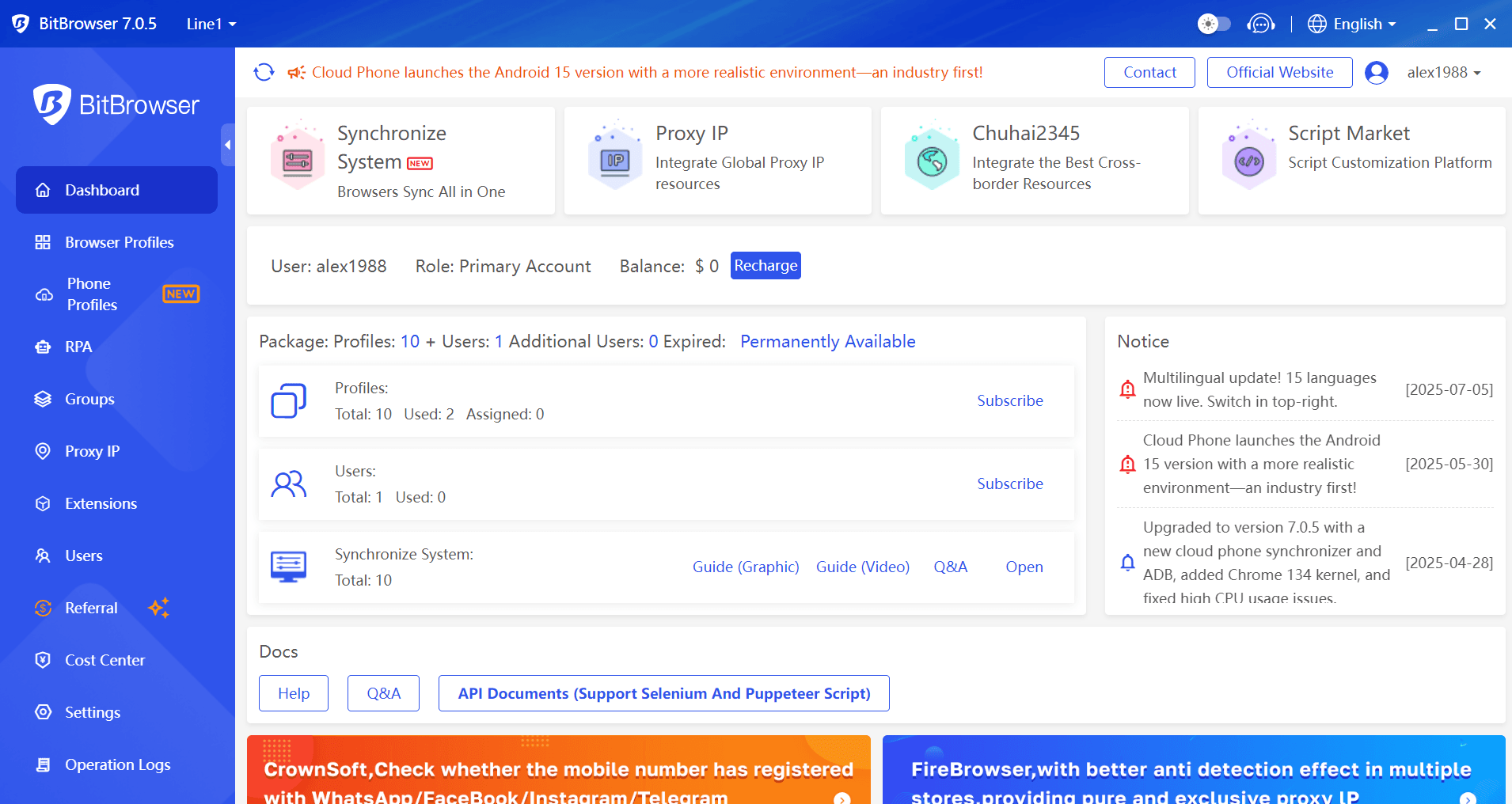
Task: Open the Q&A link in Synchronize System row
Action: click(951, 567)
